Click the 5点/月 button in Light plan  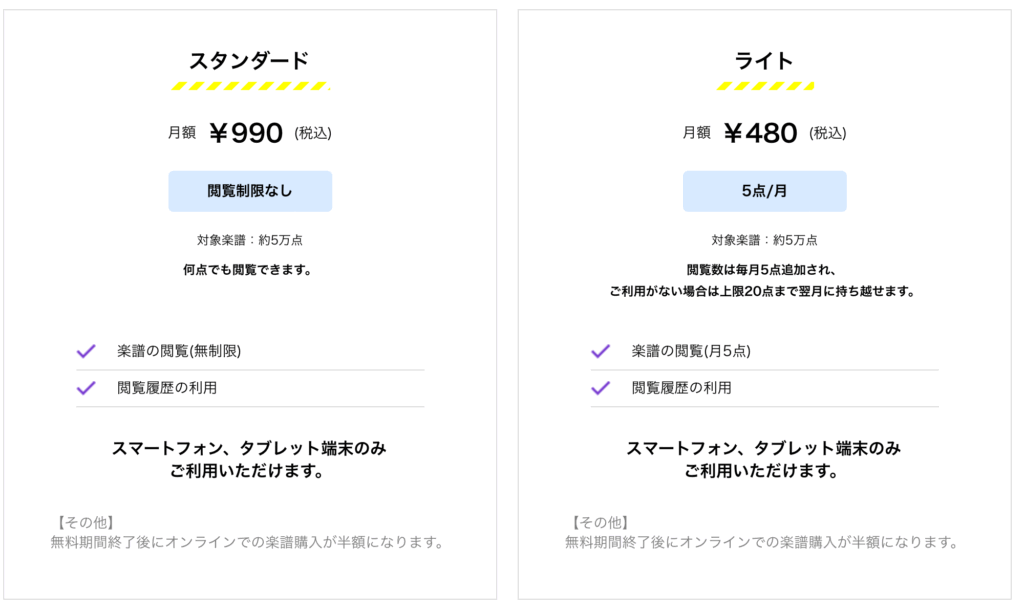tap(765, 191)
